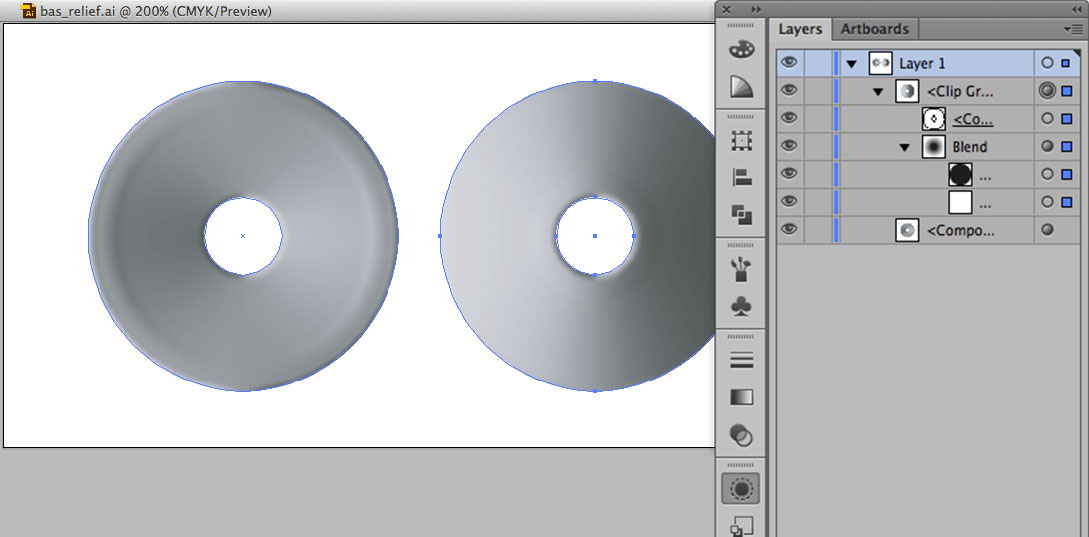Click the target circle for Blend

click(1047, 147)
